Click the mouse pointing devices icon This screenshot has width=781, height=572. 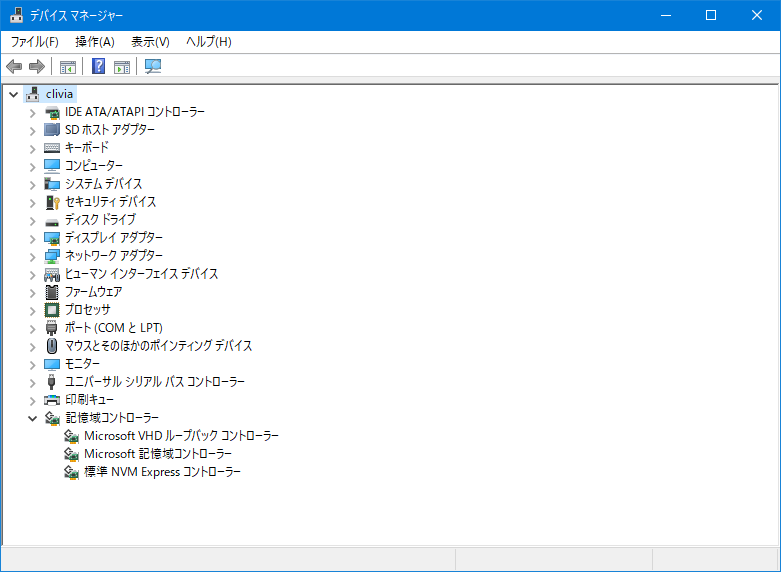tap(52, 346)
